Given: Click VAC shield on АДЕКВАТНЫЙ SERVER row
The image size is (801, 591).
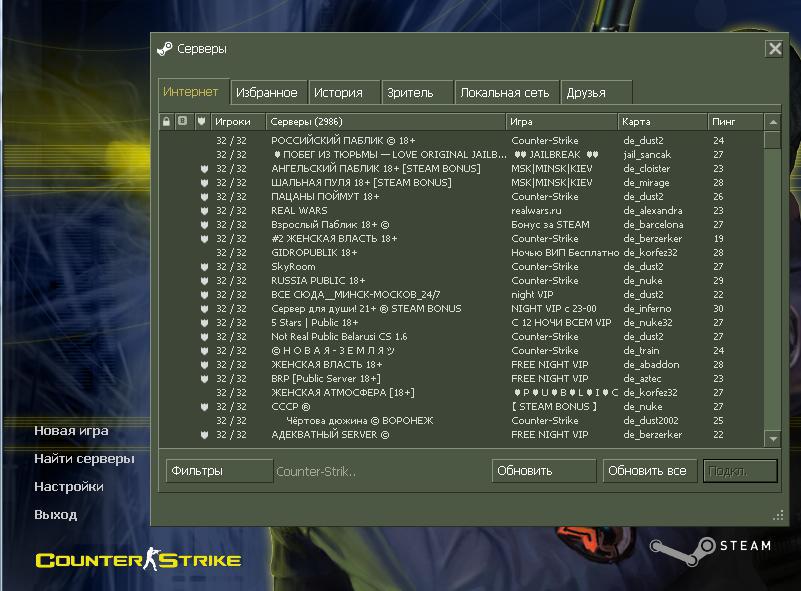Looking at the screenshot, I should tap(204, 435).
